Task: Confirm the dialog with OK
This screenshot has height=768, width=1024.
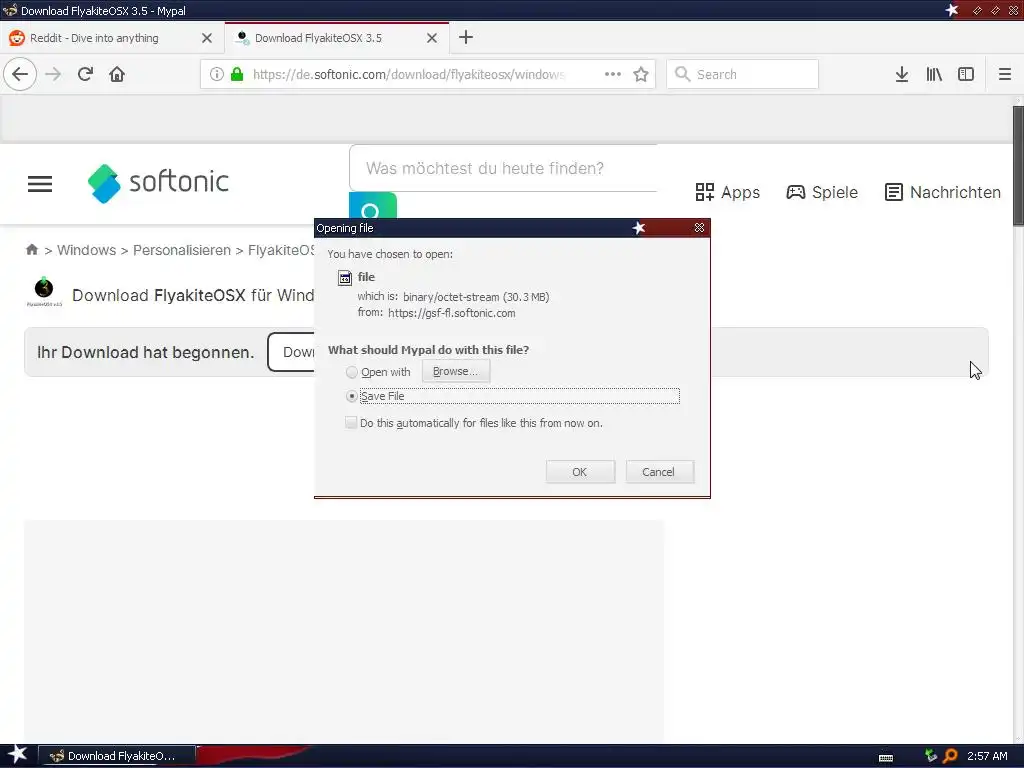Action: 580,472
